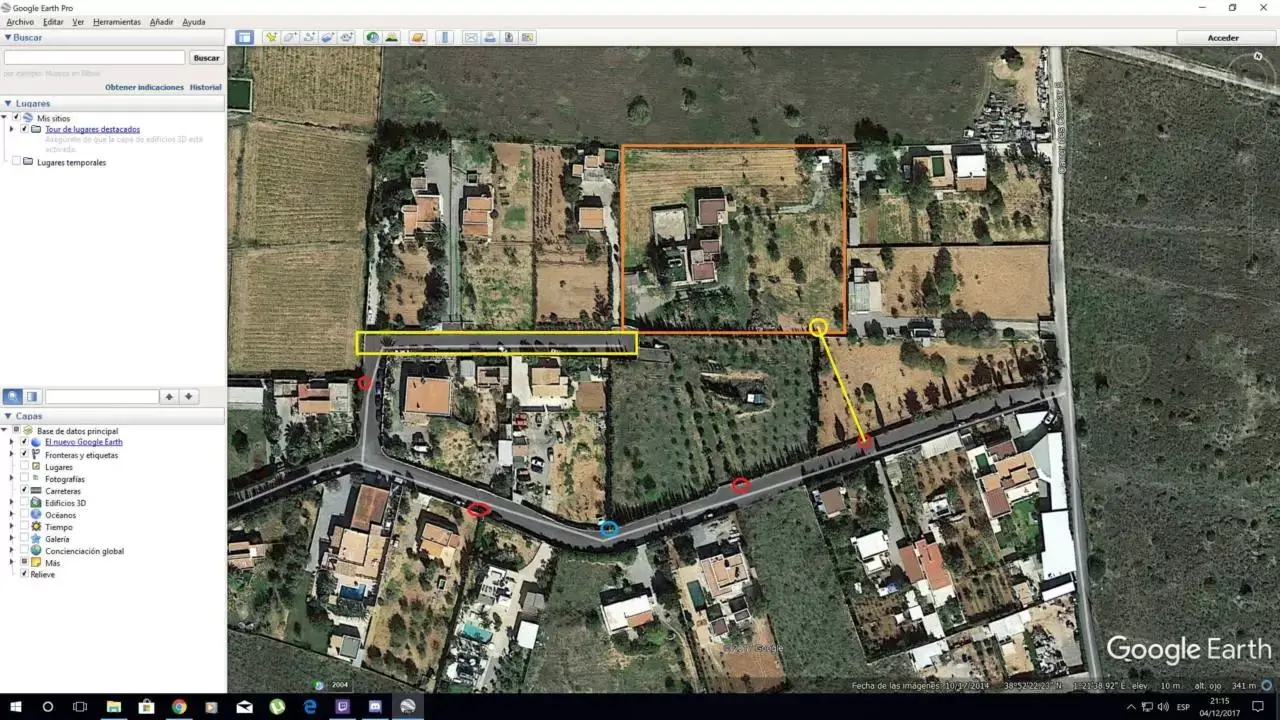1280x720 pixels.
Task: Open the Añadir menu
Action: pos(161,22)
